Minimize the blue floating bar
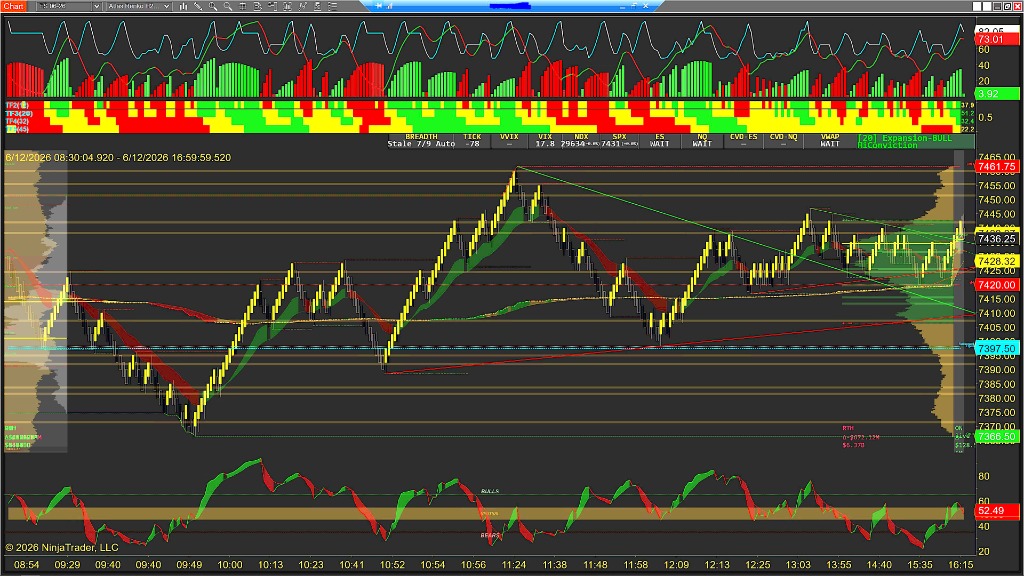 click(x=622, y=7)
